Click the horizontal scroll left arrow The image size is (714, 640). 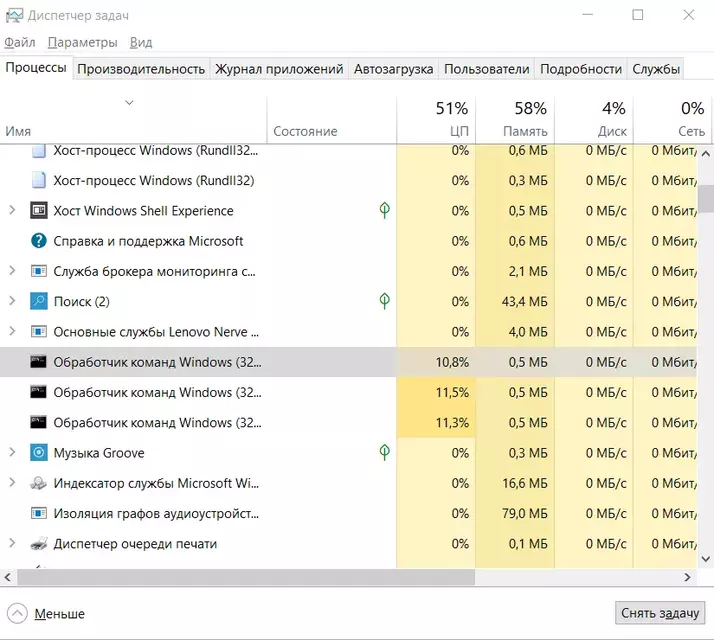(x=8, y=577)
